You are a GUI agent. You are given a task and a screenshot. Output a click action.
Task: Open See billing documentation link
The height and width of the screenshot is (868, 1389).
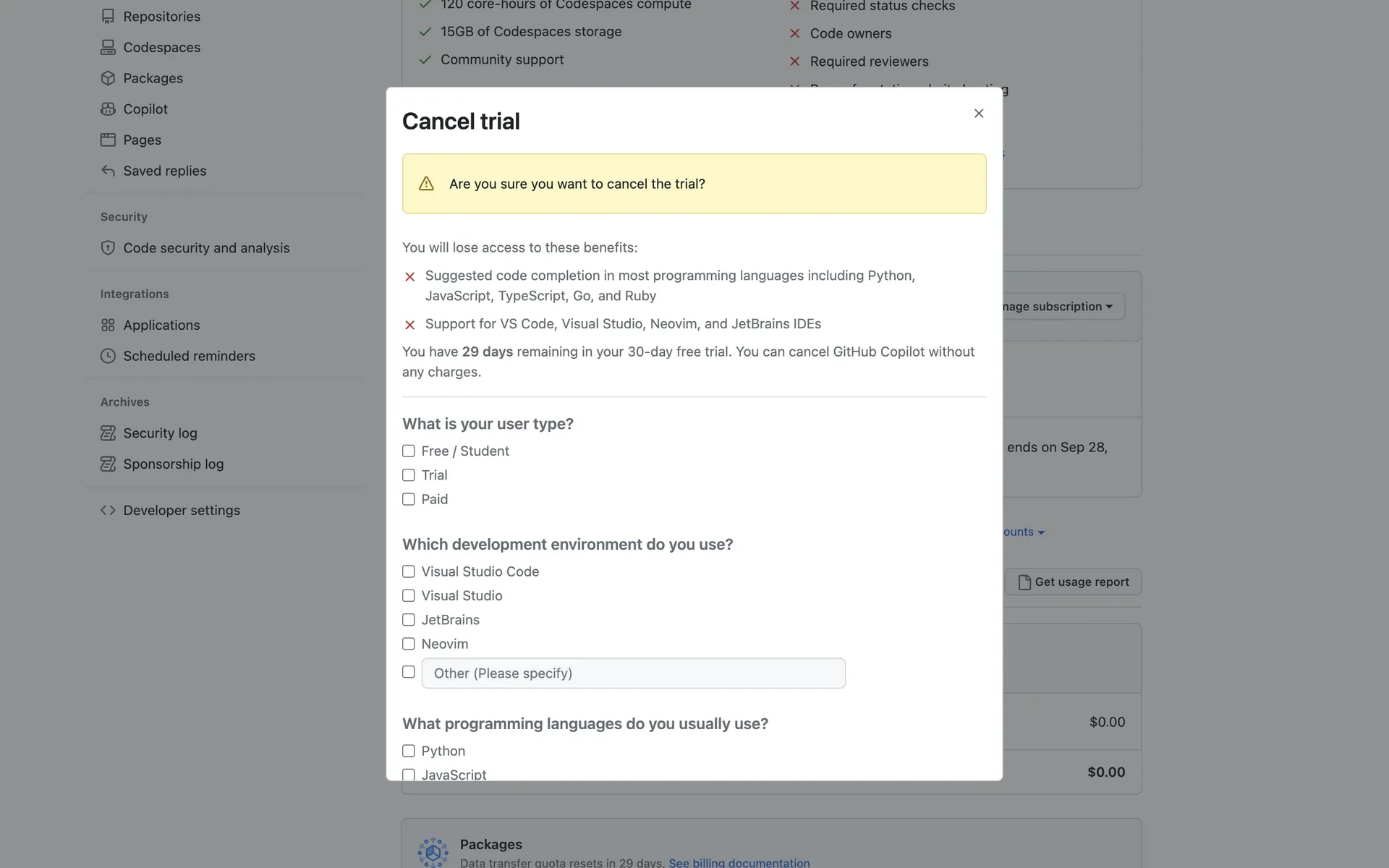pyautogui.click(x=739, y=862)
